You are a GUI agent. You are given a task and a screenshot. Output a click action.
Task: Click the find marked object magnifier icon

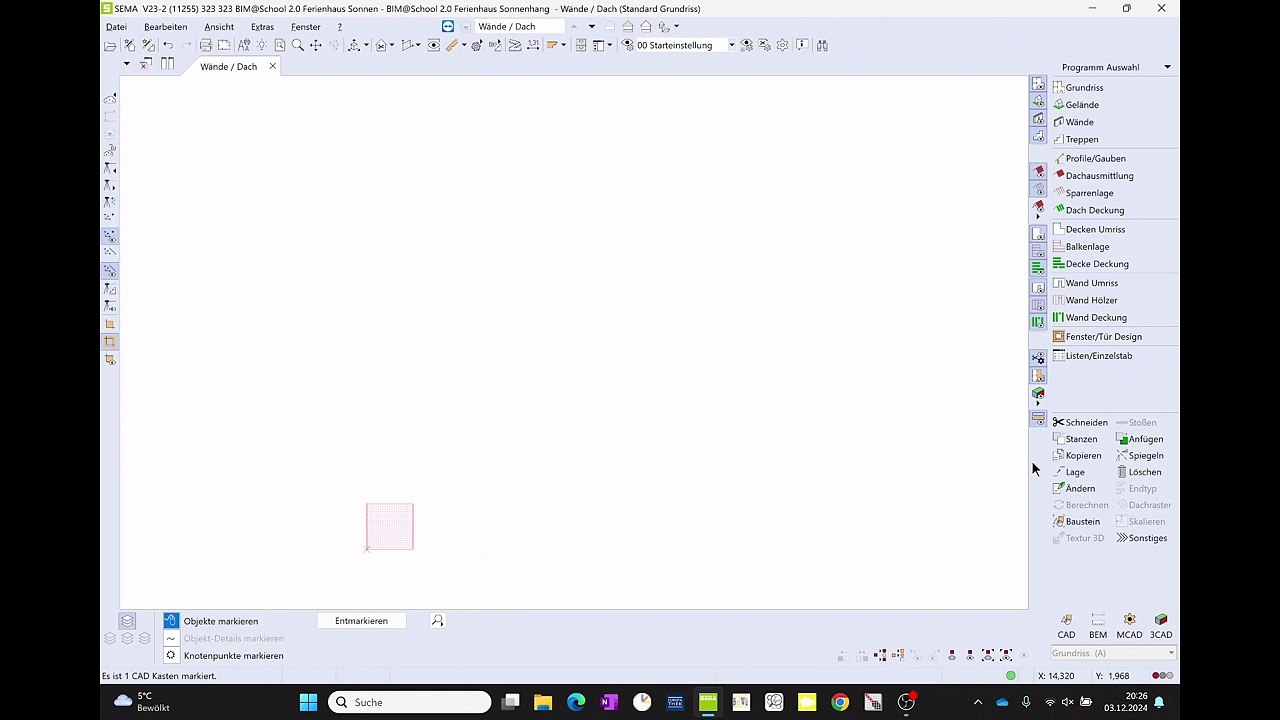tap(437, 621)
